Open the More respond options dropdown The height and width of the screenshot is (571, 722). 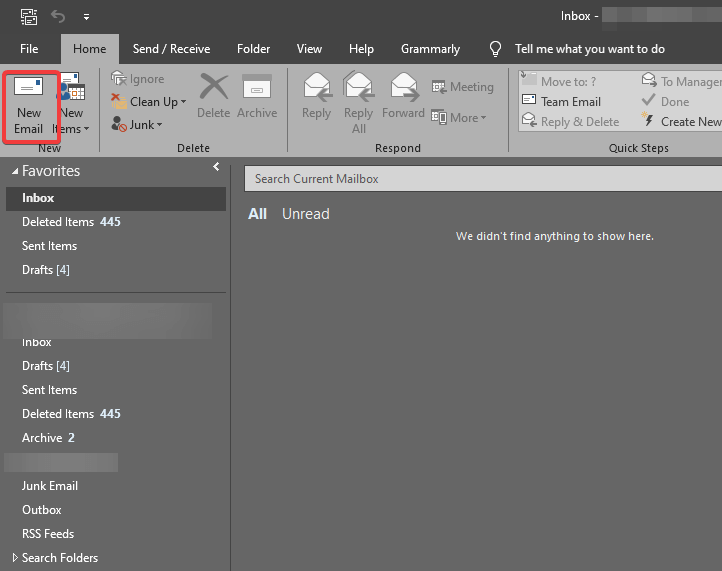point(459,118)
